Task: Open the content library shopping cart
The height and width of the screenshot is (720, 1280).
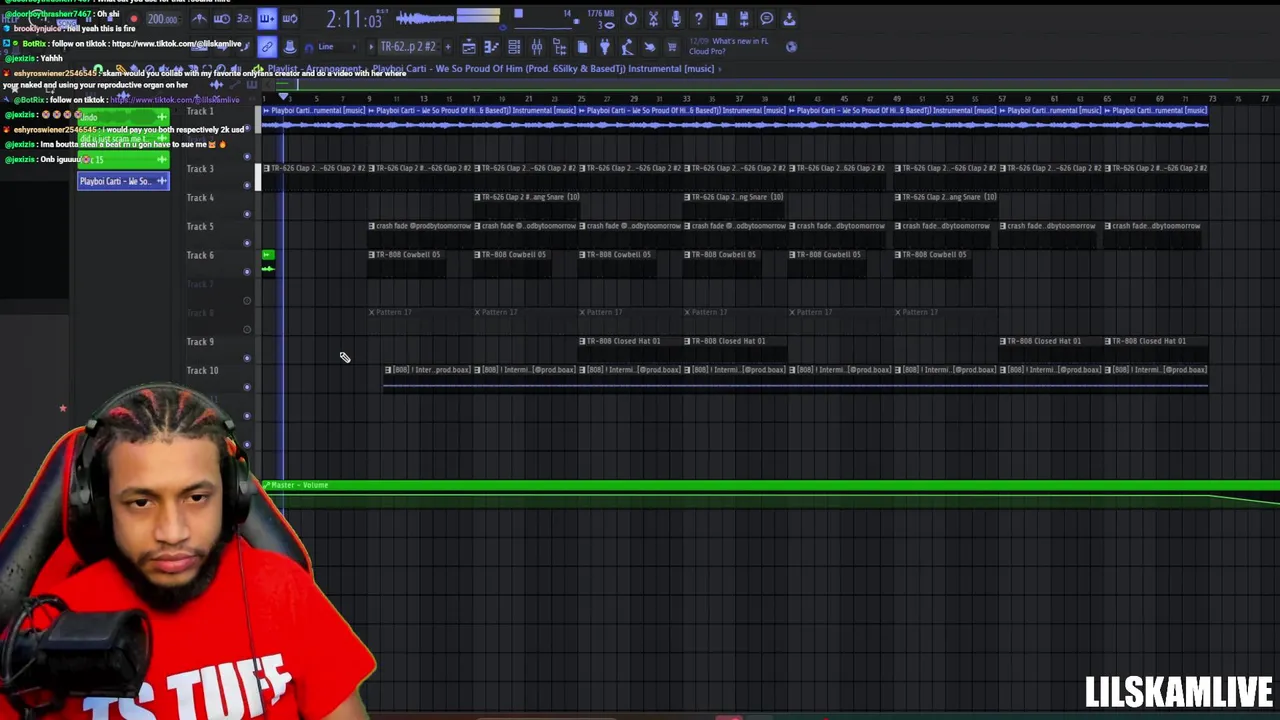Action: click(x=672, y=47)
